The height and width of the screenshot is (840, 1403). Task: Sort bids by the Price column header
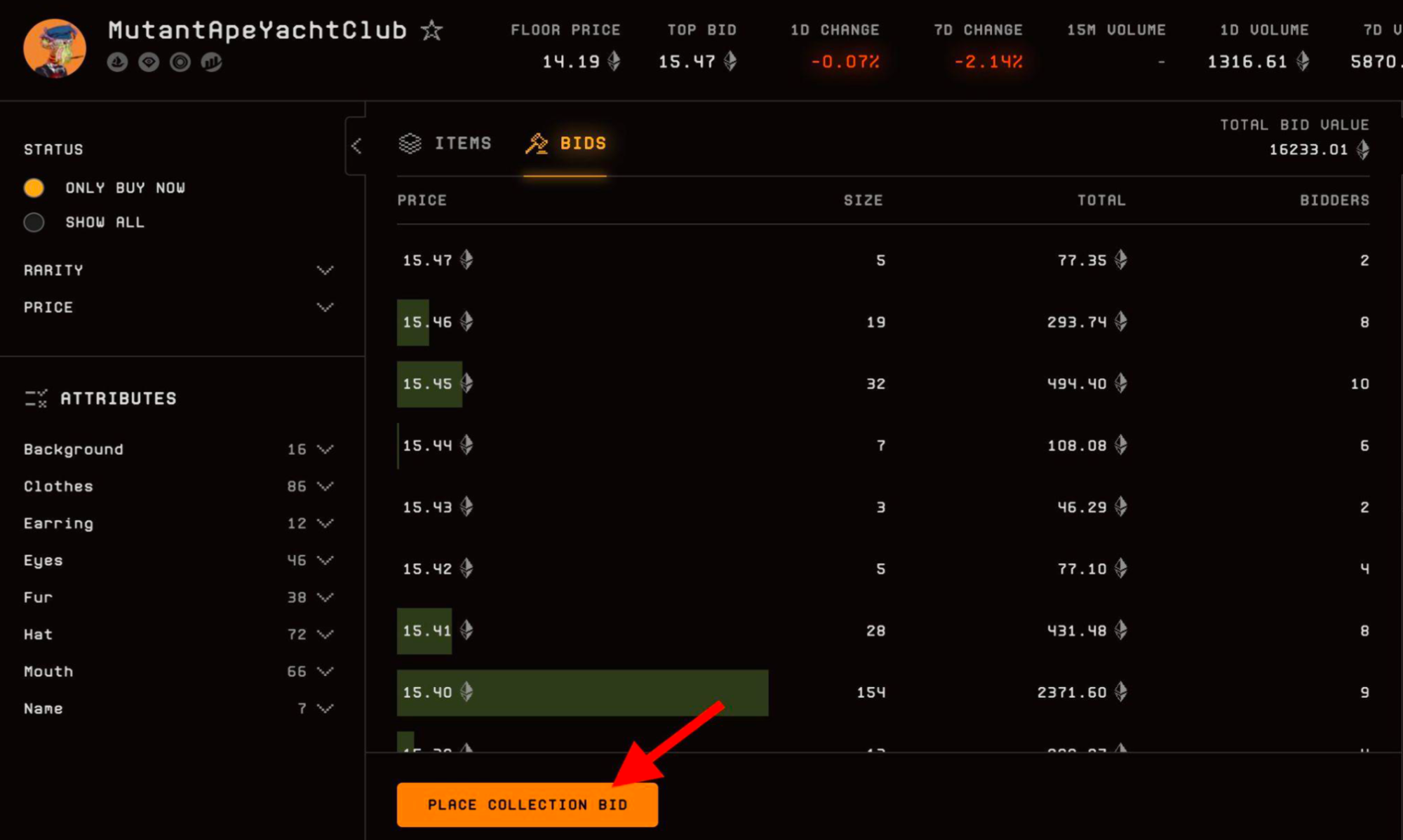pyautogui.click(x=422, y=201)
